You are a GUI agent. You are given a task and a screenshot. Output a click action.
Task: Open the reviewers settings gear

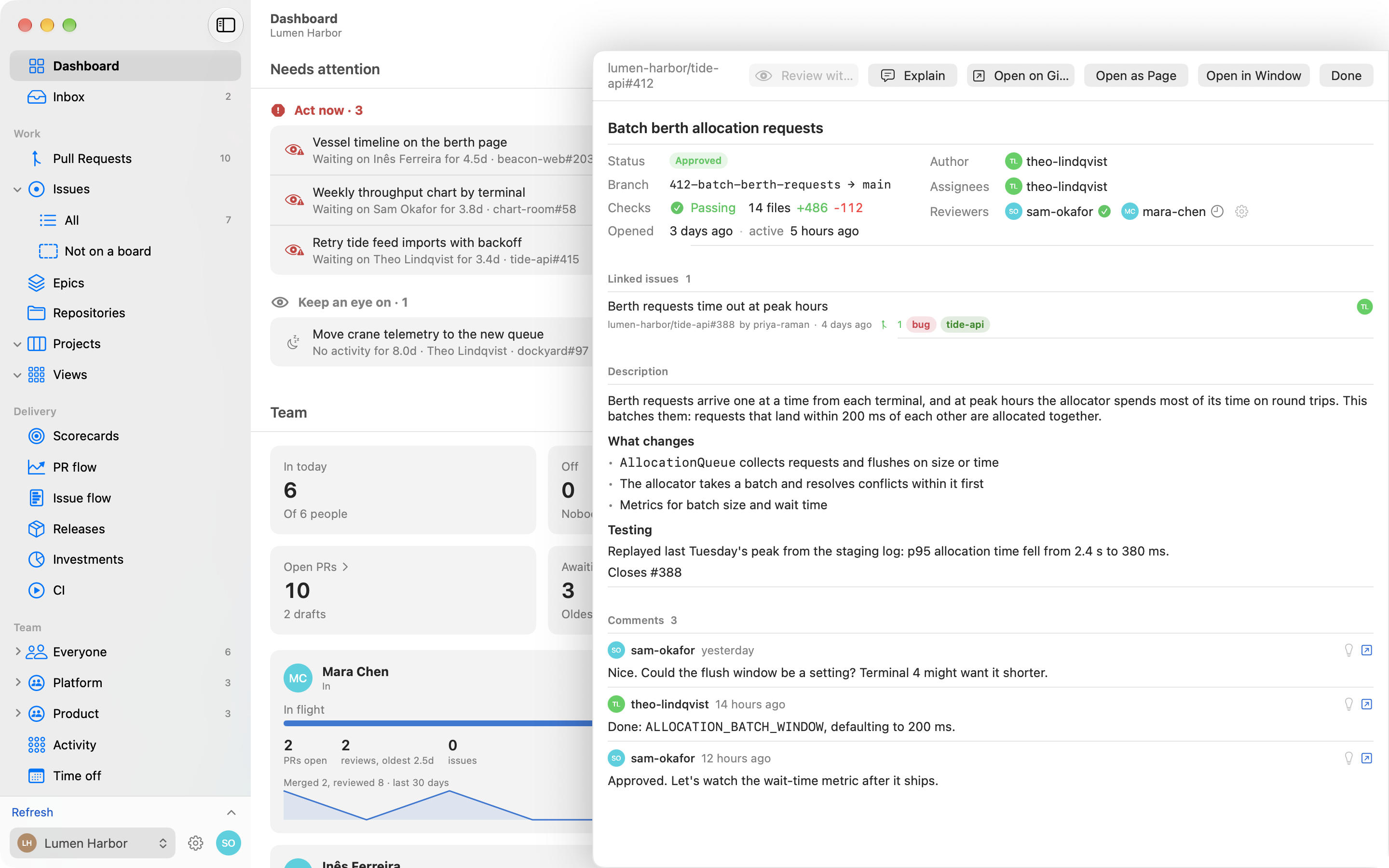pos(1241,211)
